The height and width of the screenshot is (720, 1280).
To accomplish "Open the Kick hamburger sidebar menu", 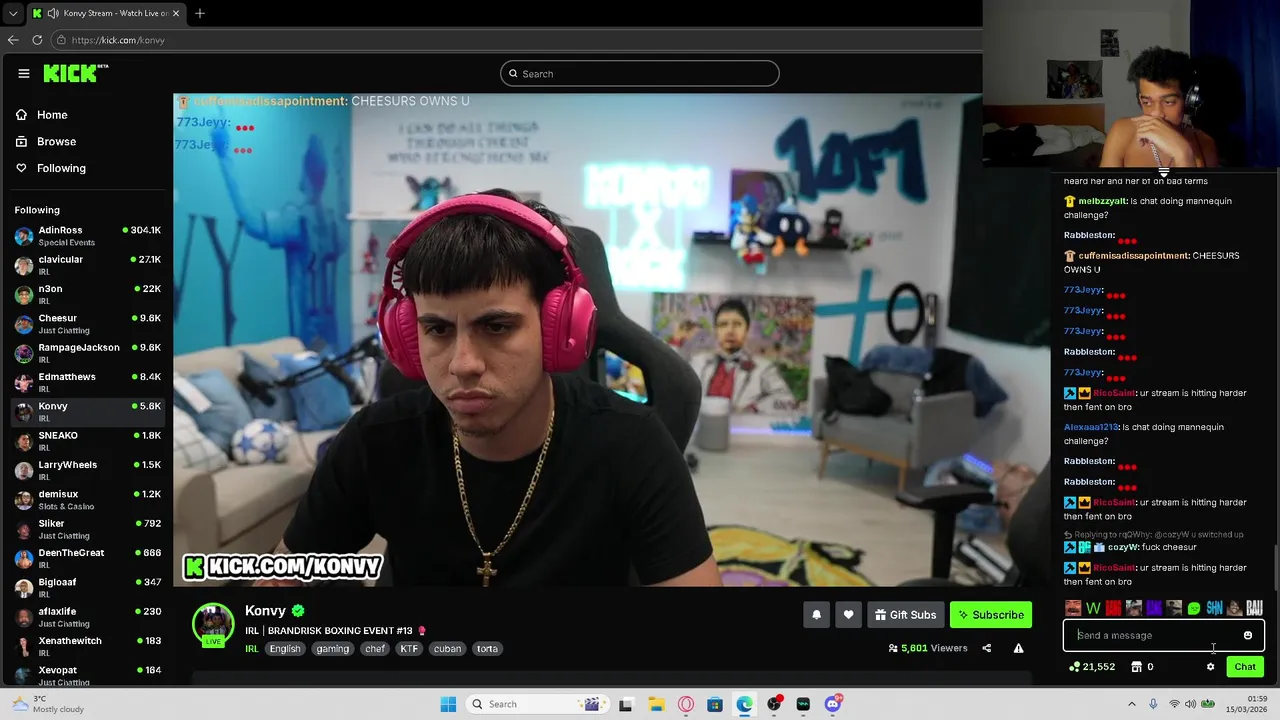I will [x=23, y=73].
